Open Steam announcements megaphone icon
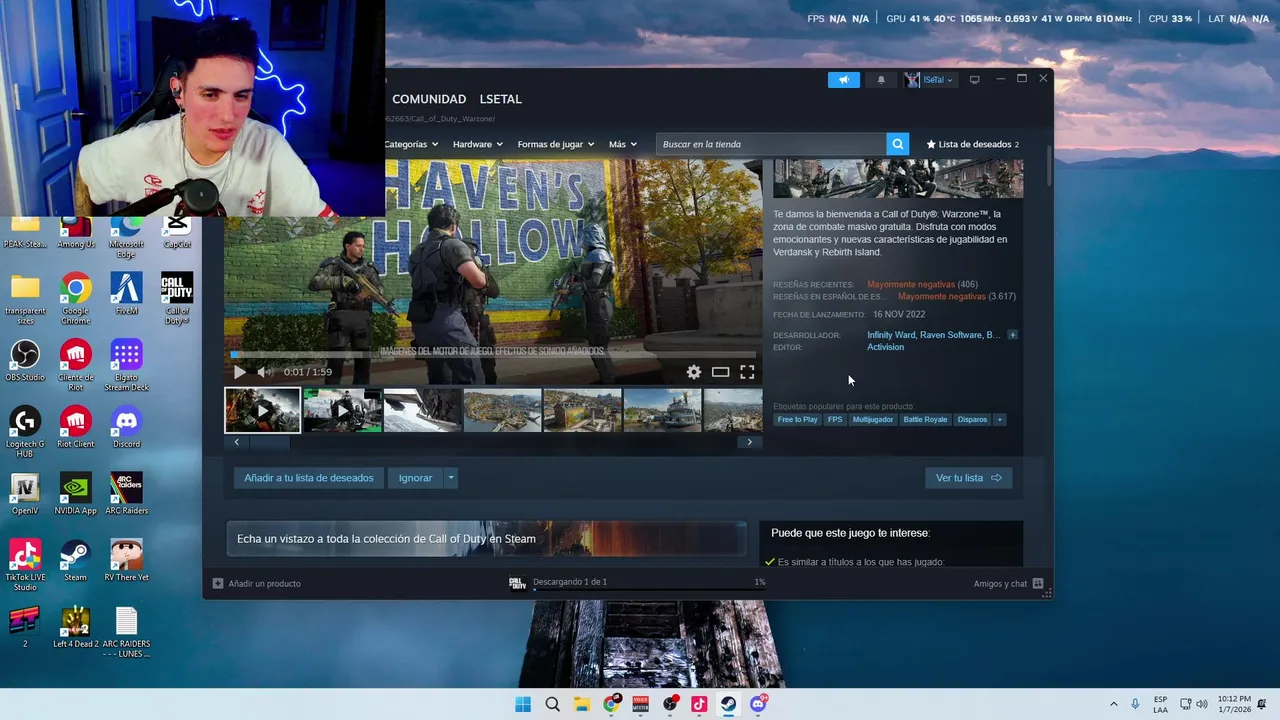This screenshot has width=1280, height=720. [x=843, y=80]
